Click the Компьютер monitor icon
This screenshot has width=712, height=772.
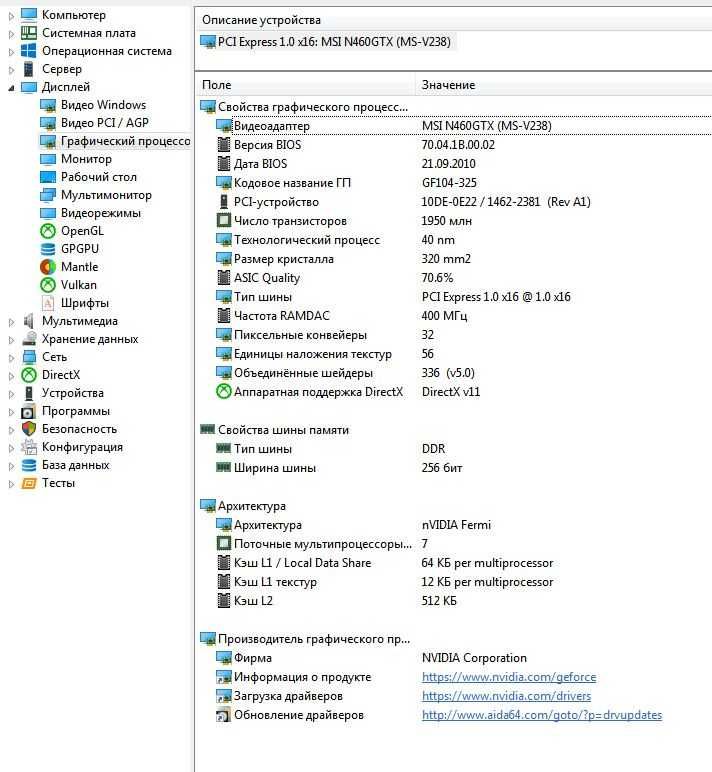[x=29, y=15]
